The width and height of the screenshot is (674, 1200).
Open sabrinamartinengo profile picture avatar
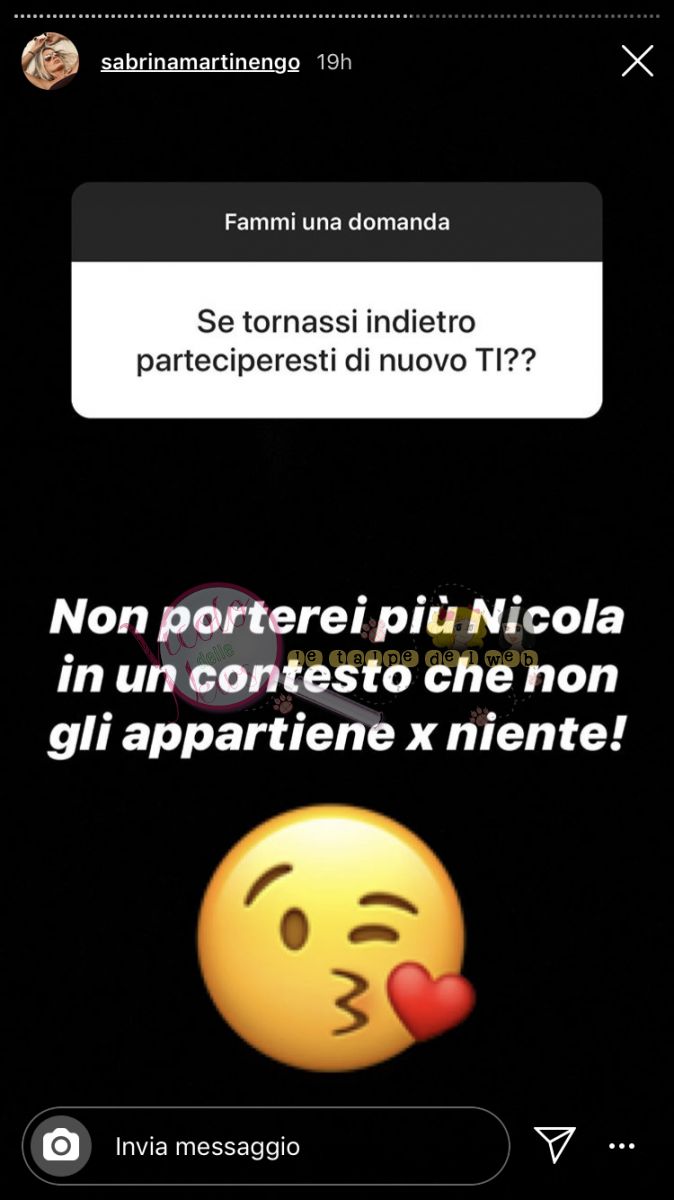tap(50, 61)
